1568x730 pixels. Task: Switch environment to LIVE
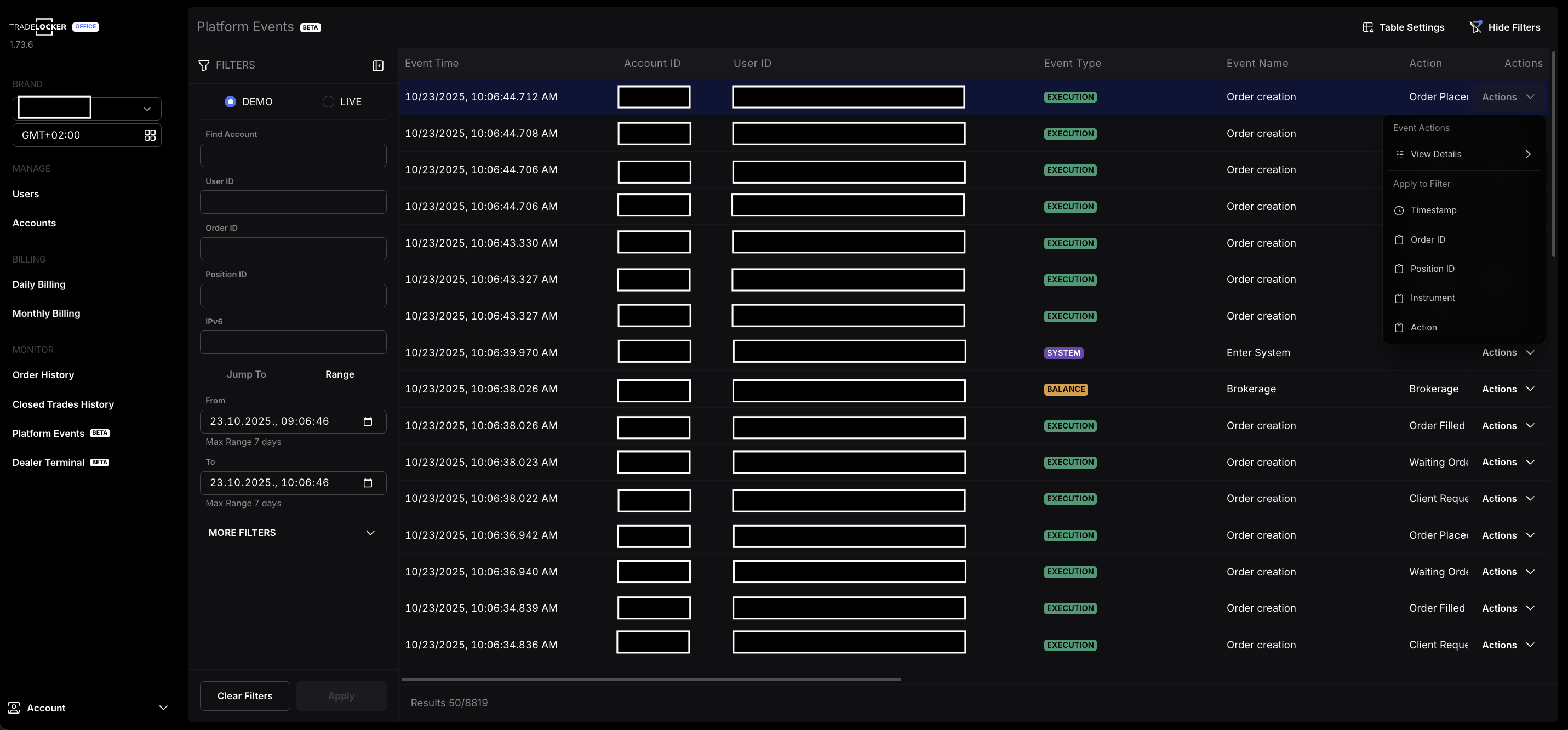pos(328,101)
